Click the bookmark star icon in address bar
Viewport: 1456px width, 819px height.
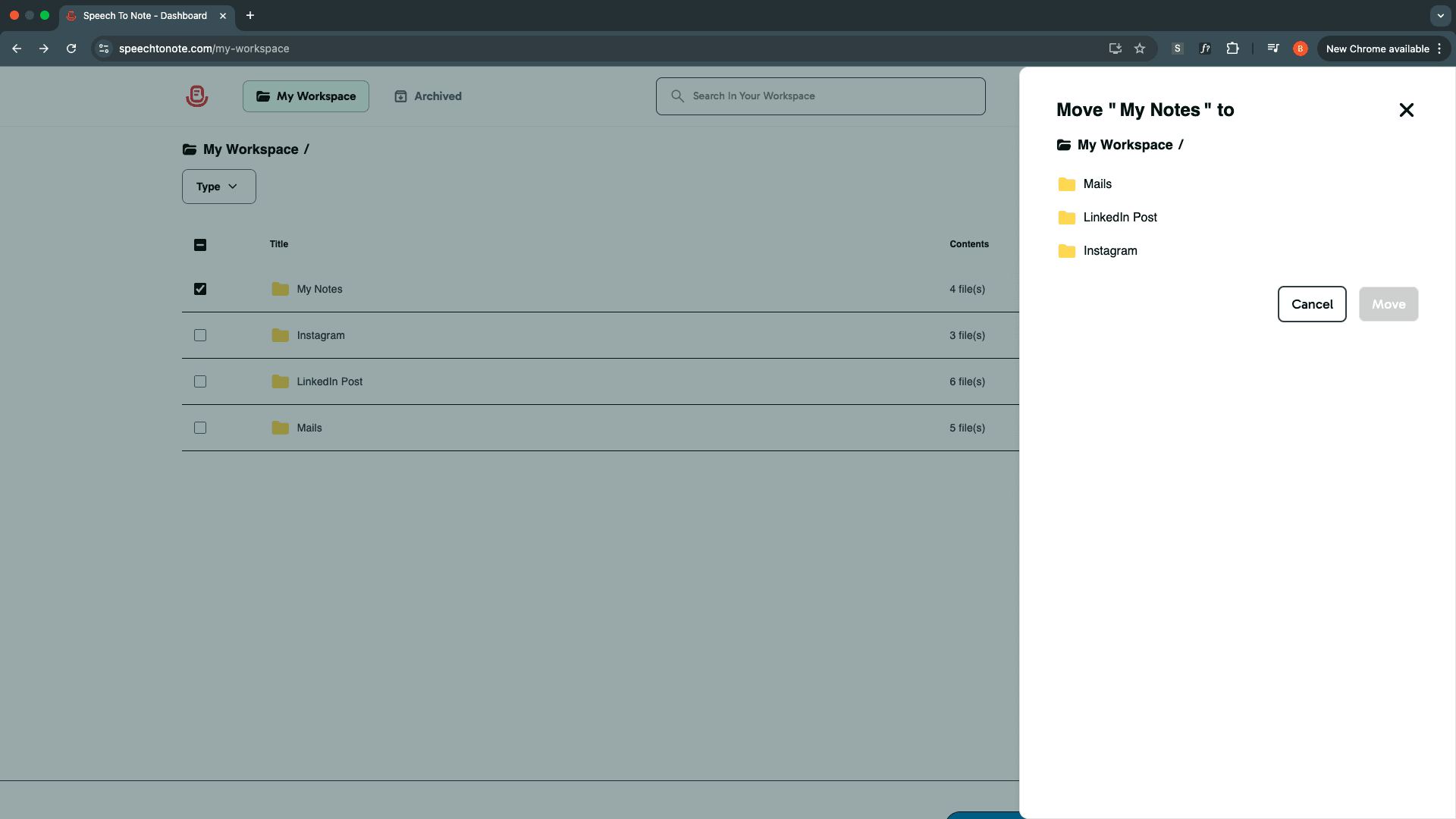click(x=1139, y=49)
